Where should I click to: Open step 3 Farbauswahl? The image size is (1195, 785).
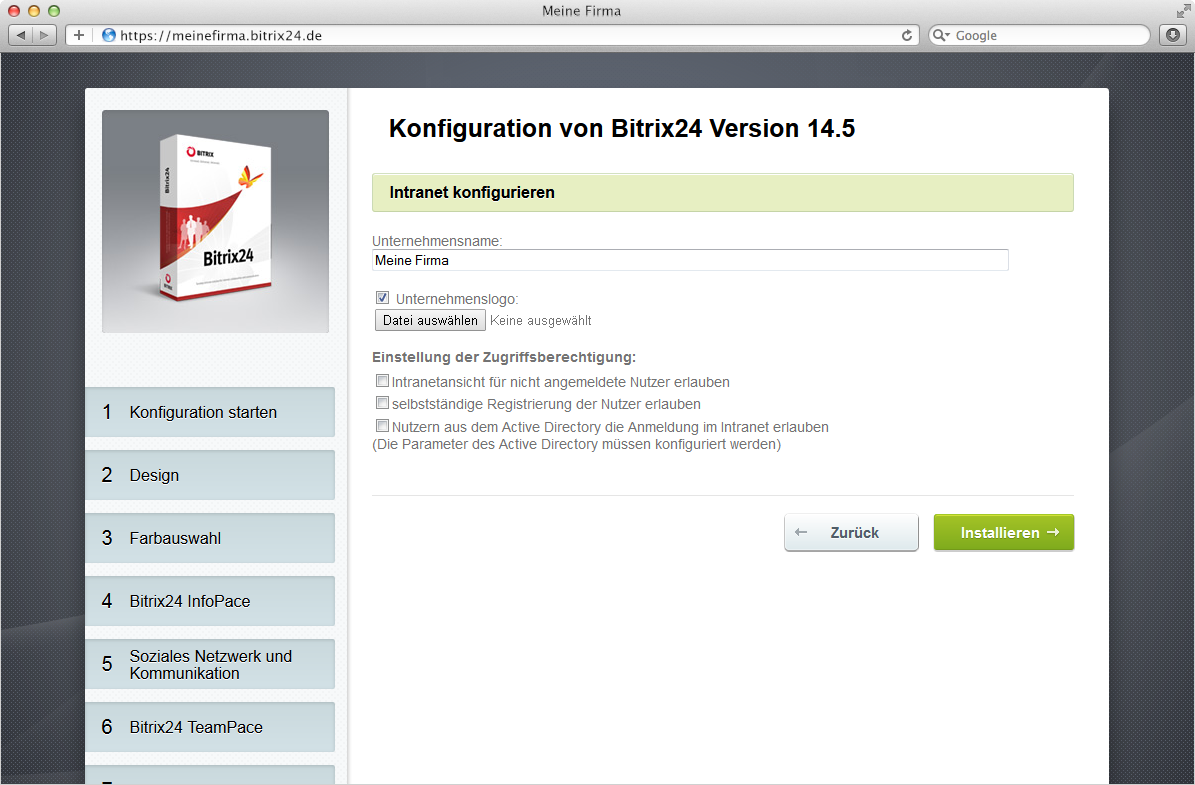tap(210, 538)
